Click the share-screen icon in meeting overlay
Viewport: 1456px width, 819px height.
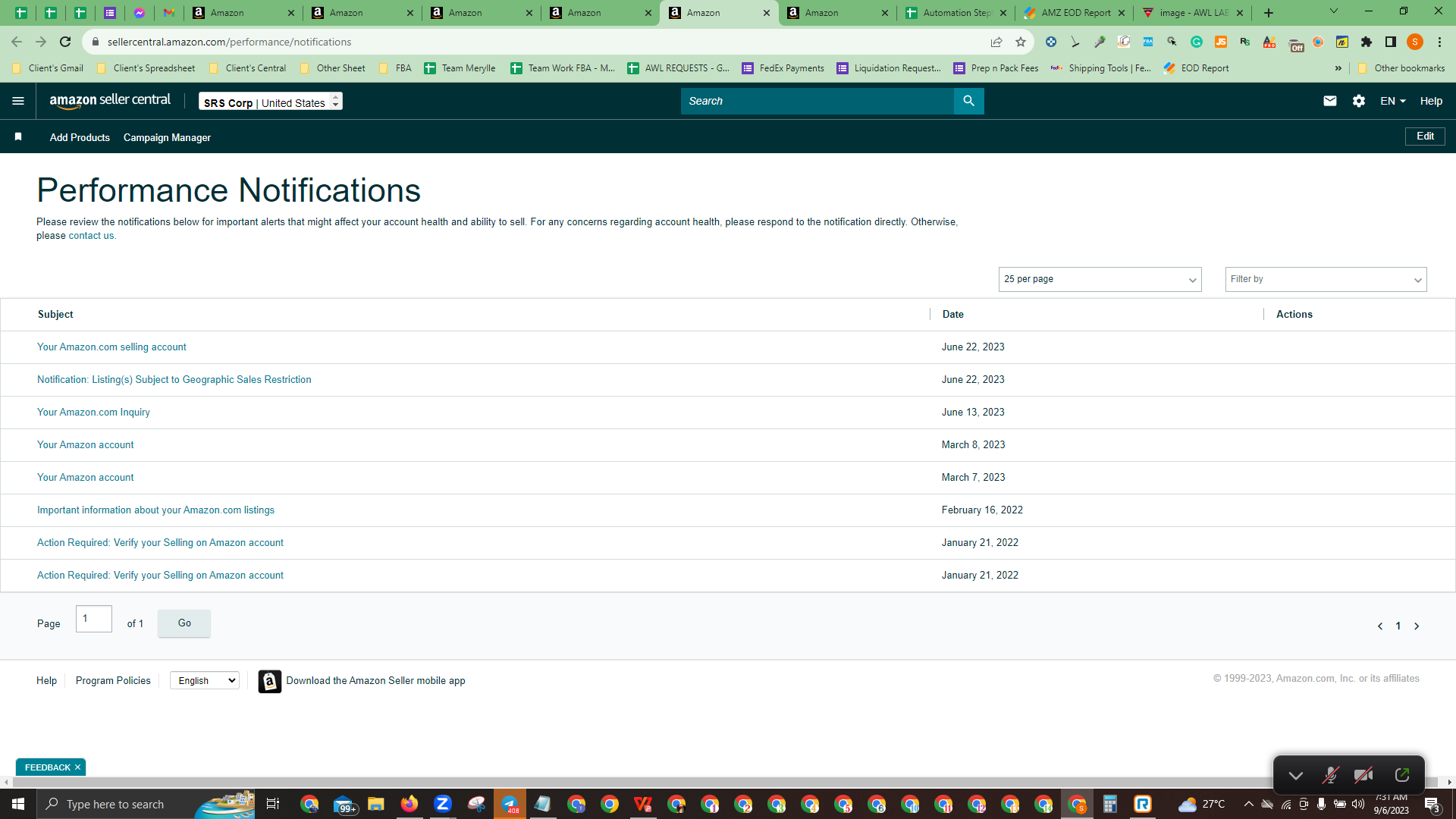1401,775
